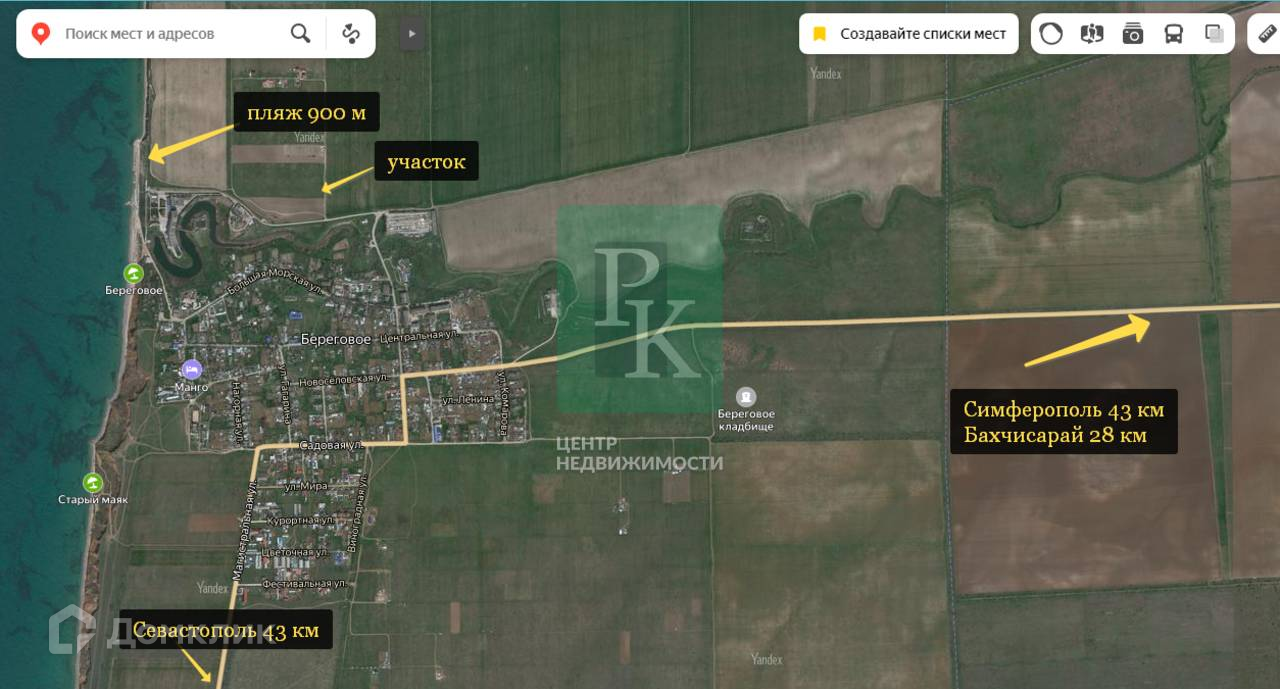This screenshot has height=689, width=1280.
Task: Open the map layers switcher icon
Action: (1215, 34)
